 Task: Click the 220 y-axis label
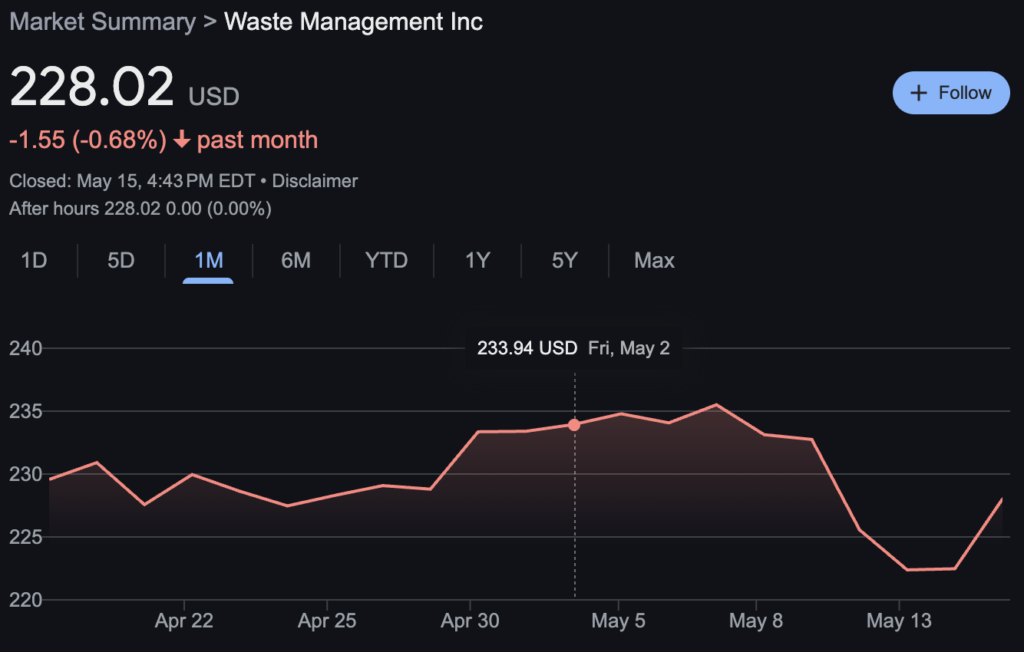point(25,600)
